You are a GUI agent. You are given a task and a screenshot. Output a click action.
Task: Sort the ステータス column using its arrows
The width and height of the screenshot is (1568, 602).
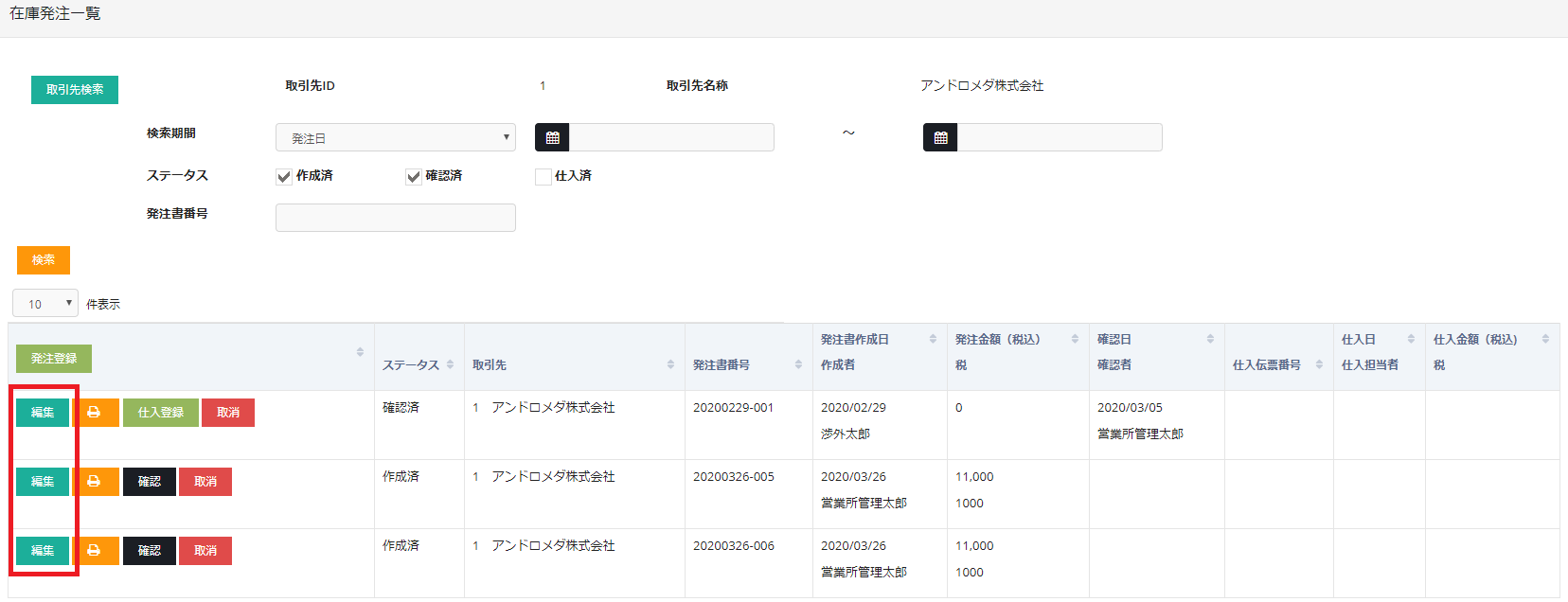coord(450,364)
